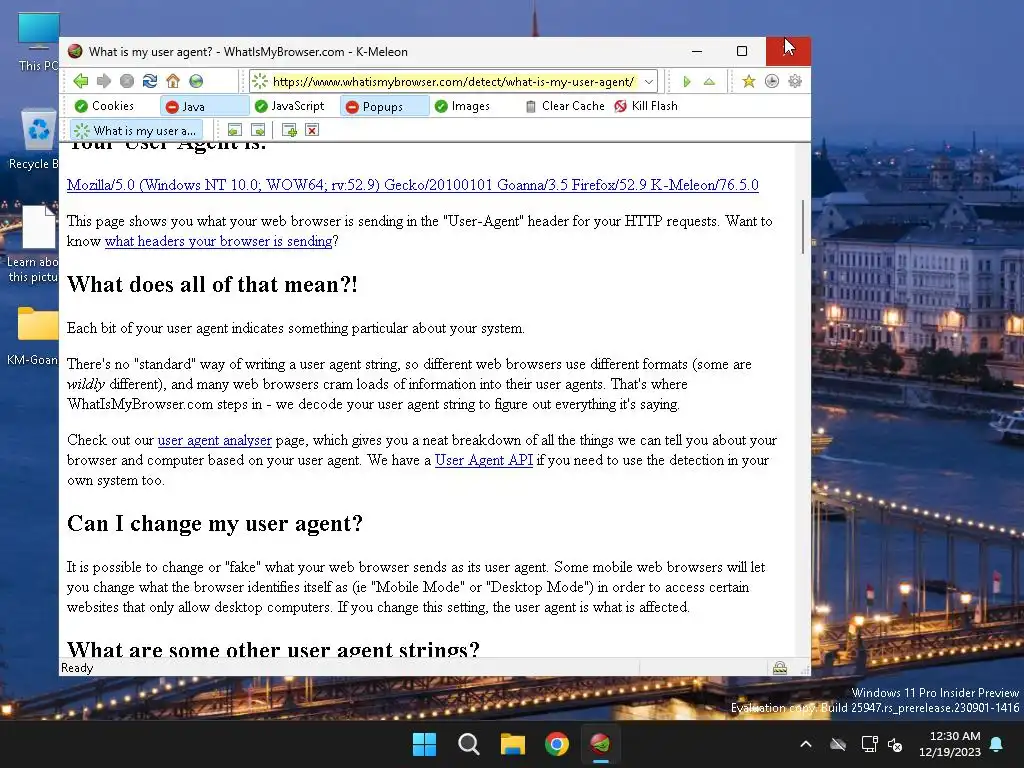Show hidden system tray icons
Image resolution: width=1024 pixels, height=768 pixels.
[806, 744]
